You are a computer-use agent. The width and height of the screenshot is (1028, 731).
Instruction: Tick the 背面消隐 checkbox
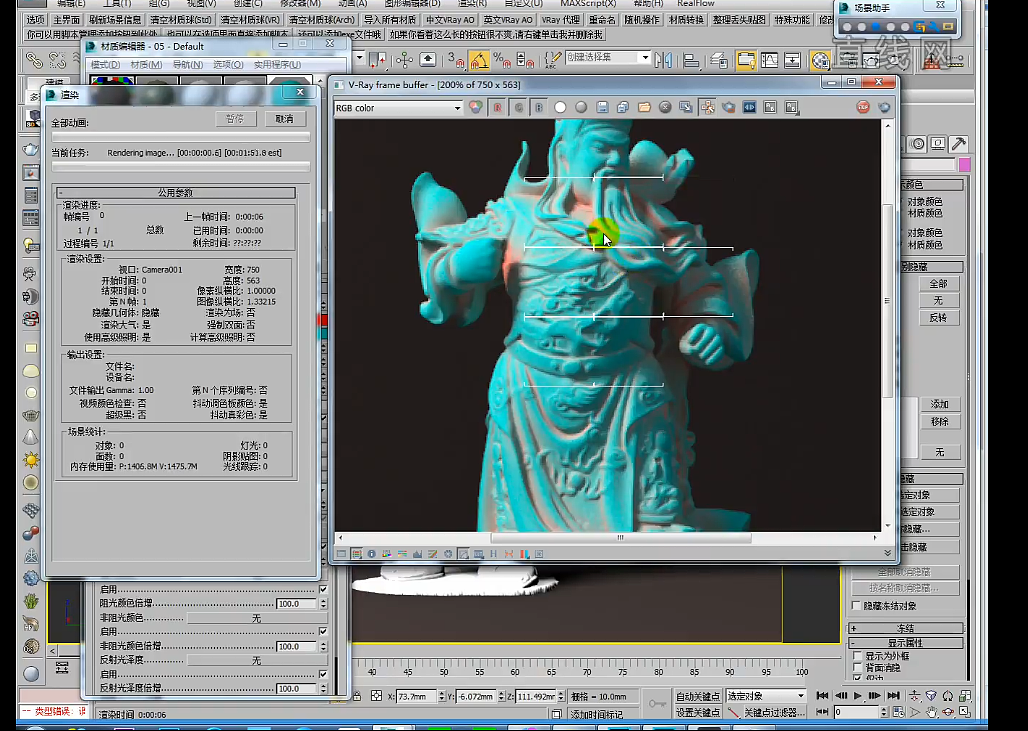click(857, 667)
